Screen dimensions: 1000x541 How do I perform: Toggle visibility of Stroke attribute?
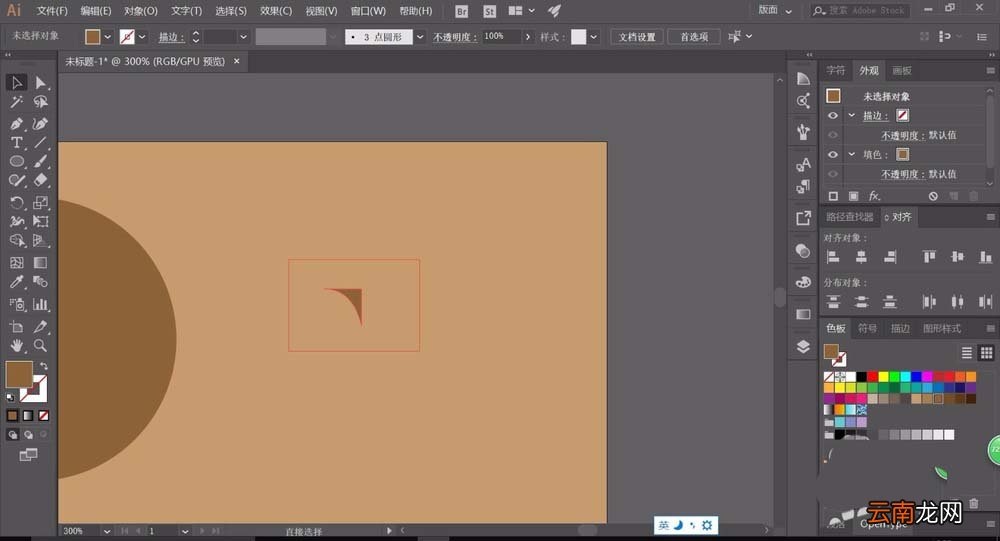(x=833, y=115)
